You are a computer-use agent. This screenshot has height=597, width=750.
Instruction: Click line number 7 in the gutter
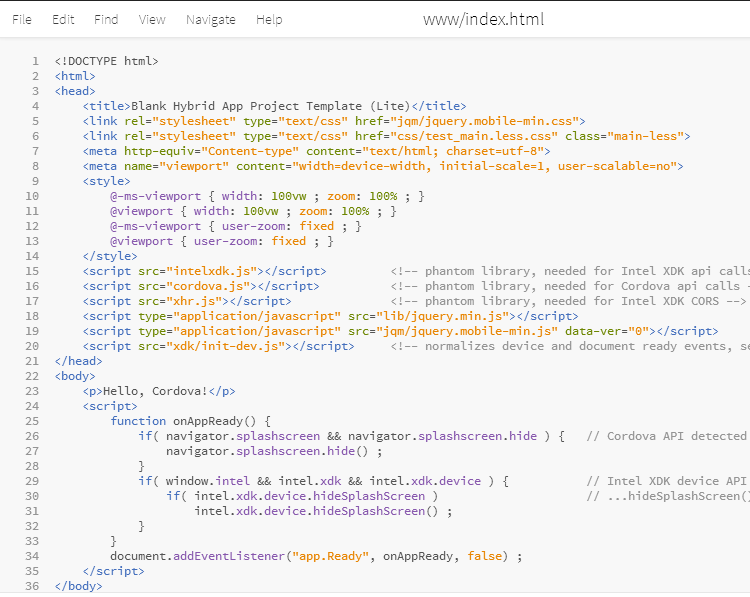pos(35,151)
